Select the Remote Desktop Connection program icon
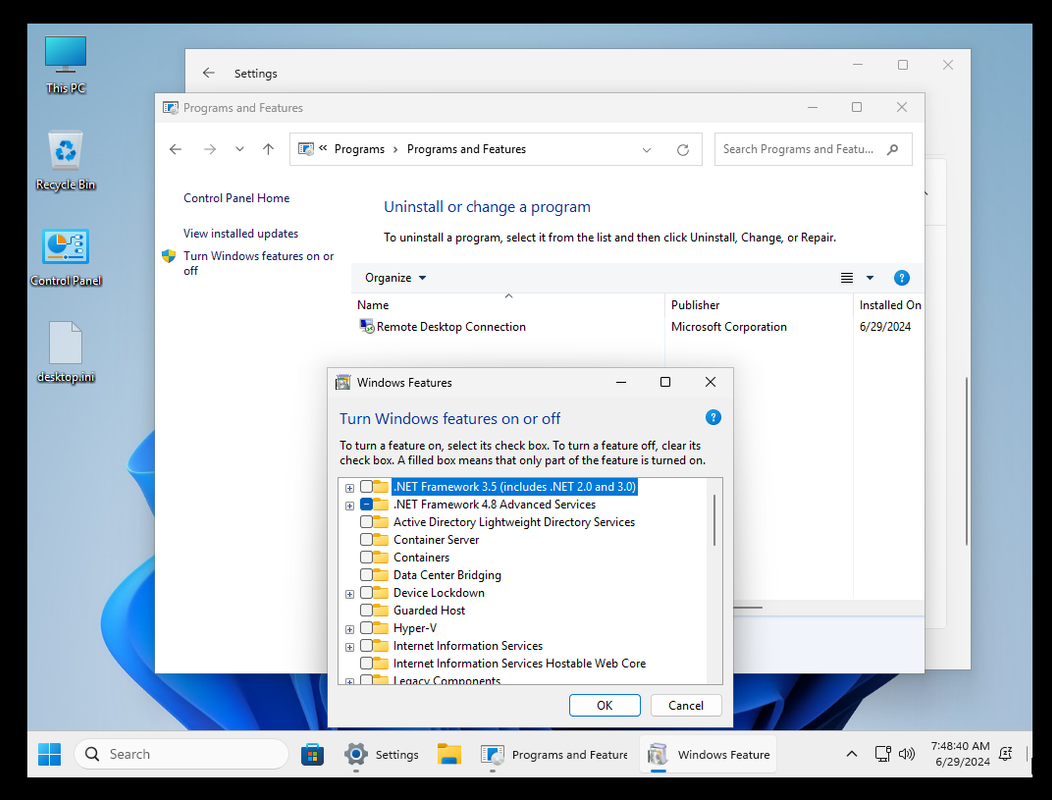The width and height of the screenshot is (1052, 800). pyautogui.click(x=367, y=326)
